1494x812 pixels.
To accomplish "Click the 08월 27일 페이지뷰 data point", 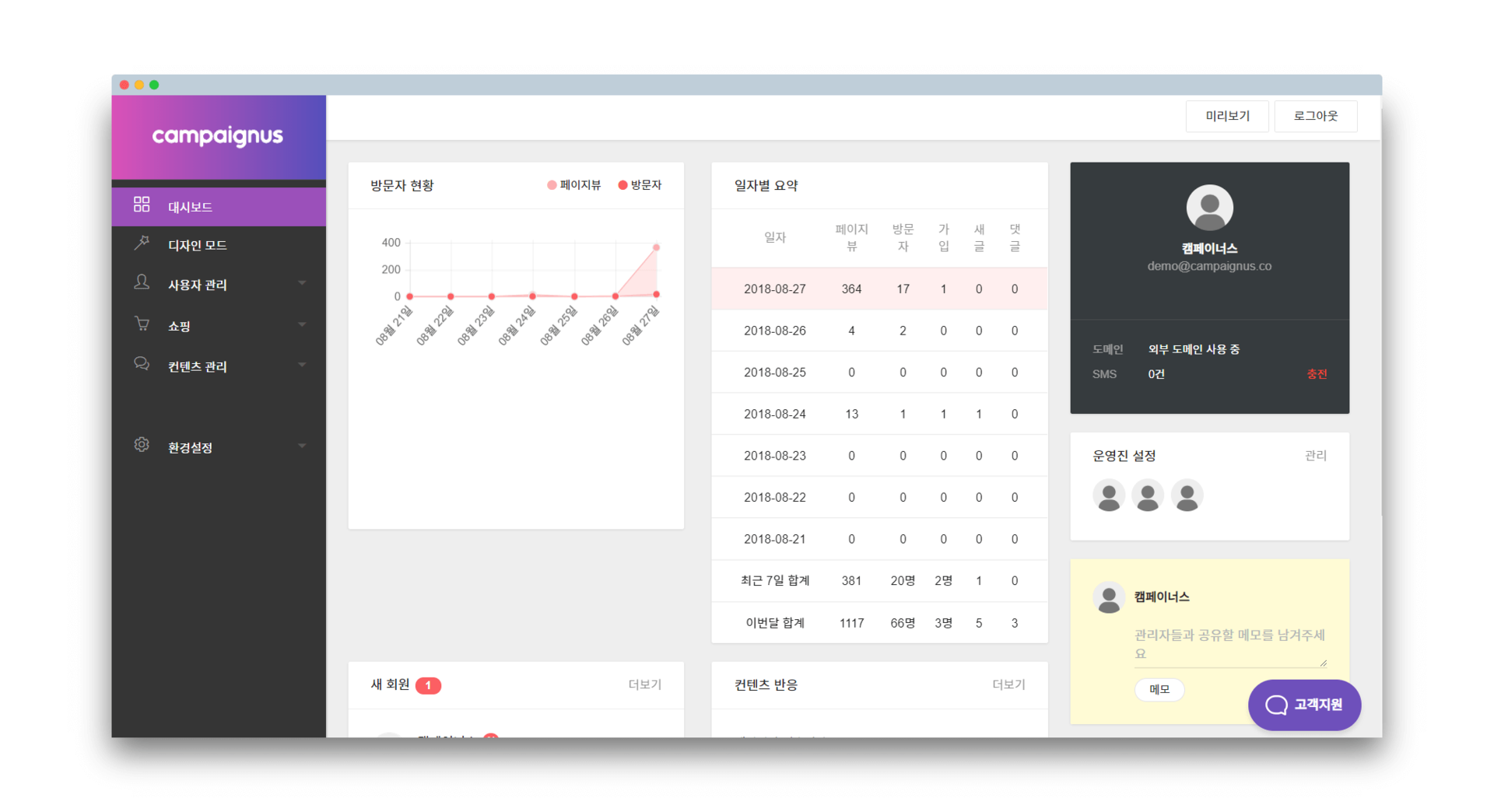I will [657, 247].
